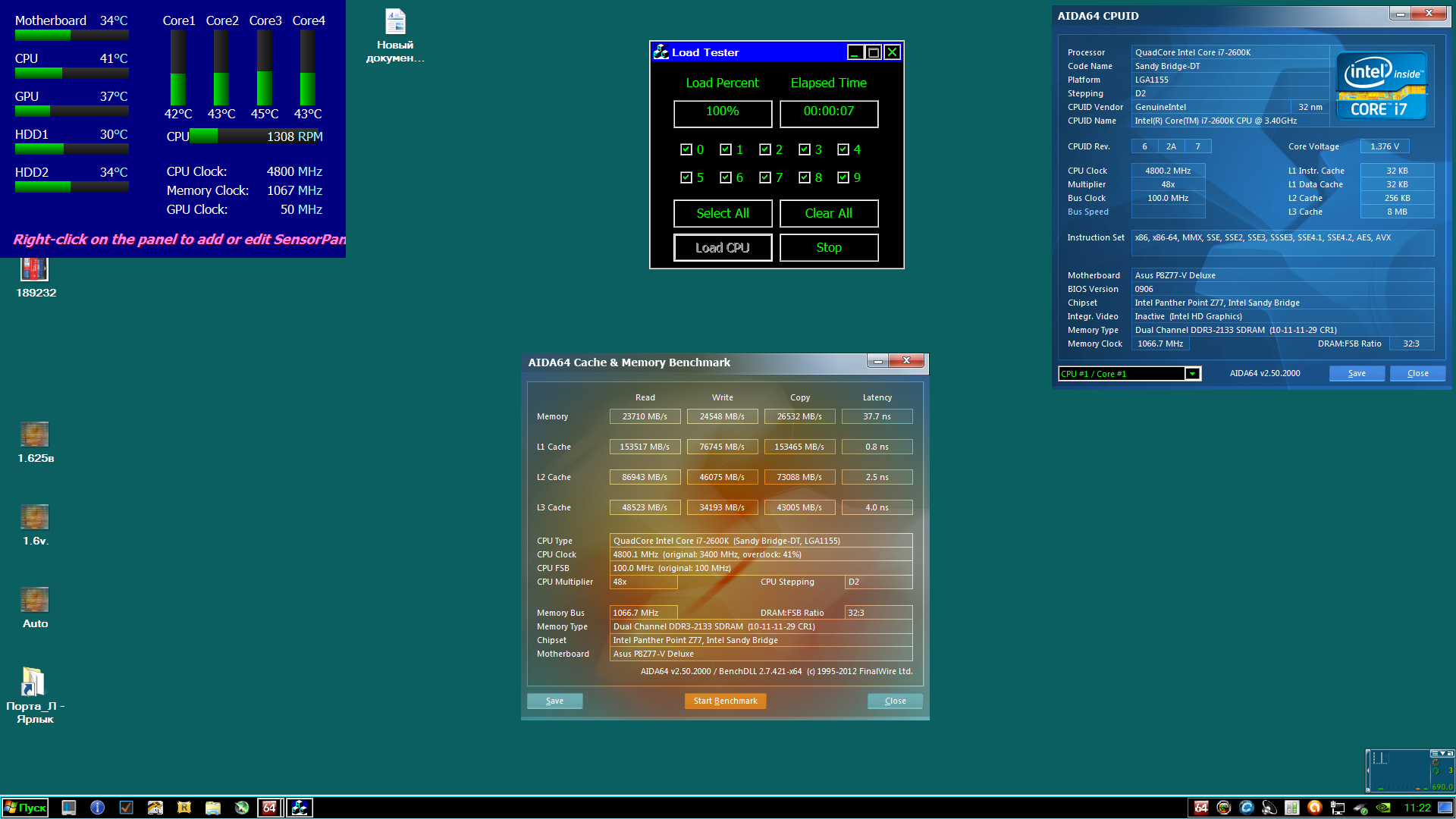The image size is (1456, 819).
Task: Collapse the gadget side arrow strip
Action: click(x=1369, y=770)
